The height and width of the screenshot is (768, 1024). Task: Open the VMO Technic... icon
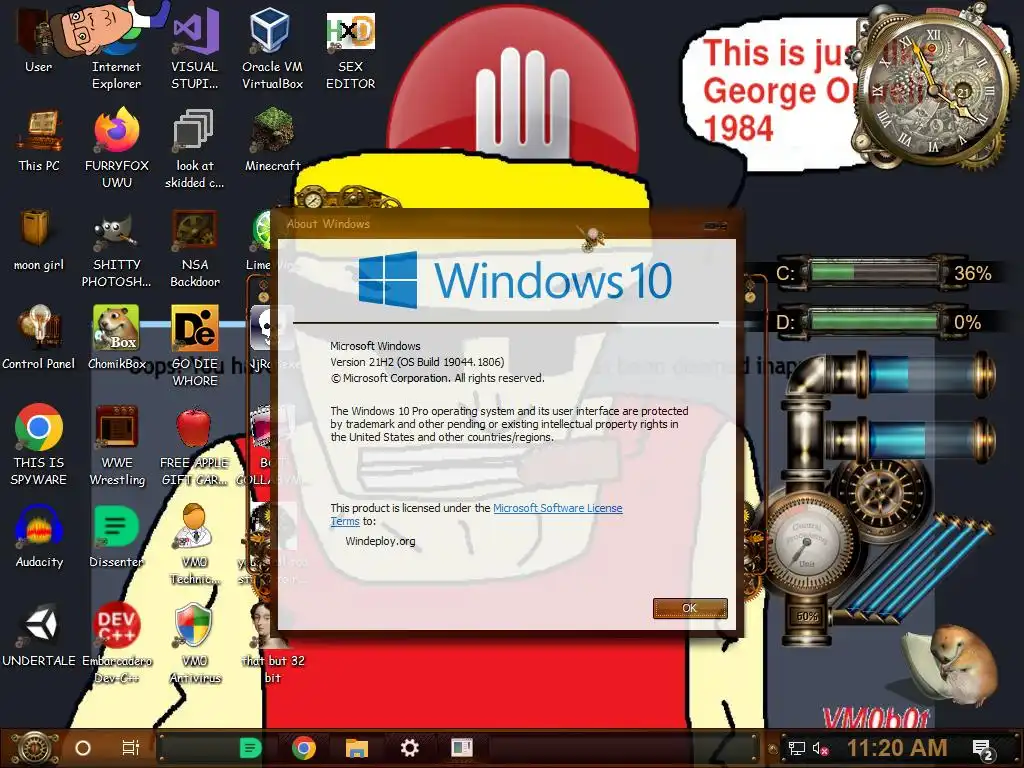pyautogui.click(x=195, y=543)
